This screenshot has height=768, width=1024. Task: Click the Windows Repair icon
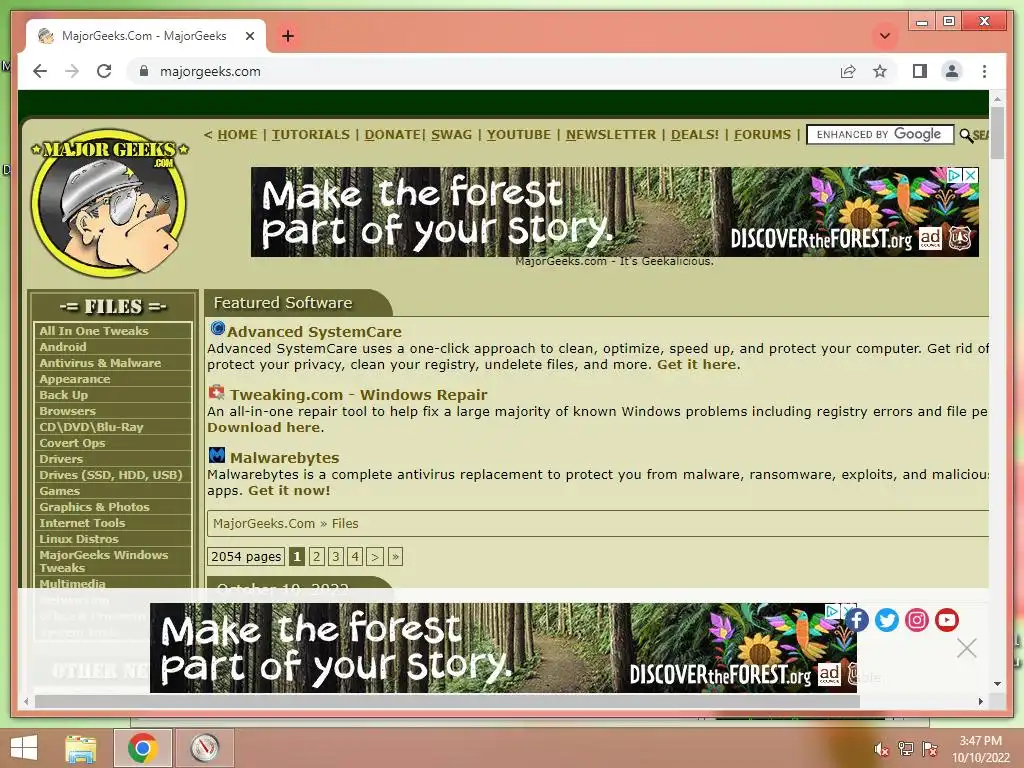pos(216,392)
